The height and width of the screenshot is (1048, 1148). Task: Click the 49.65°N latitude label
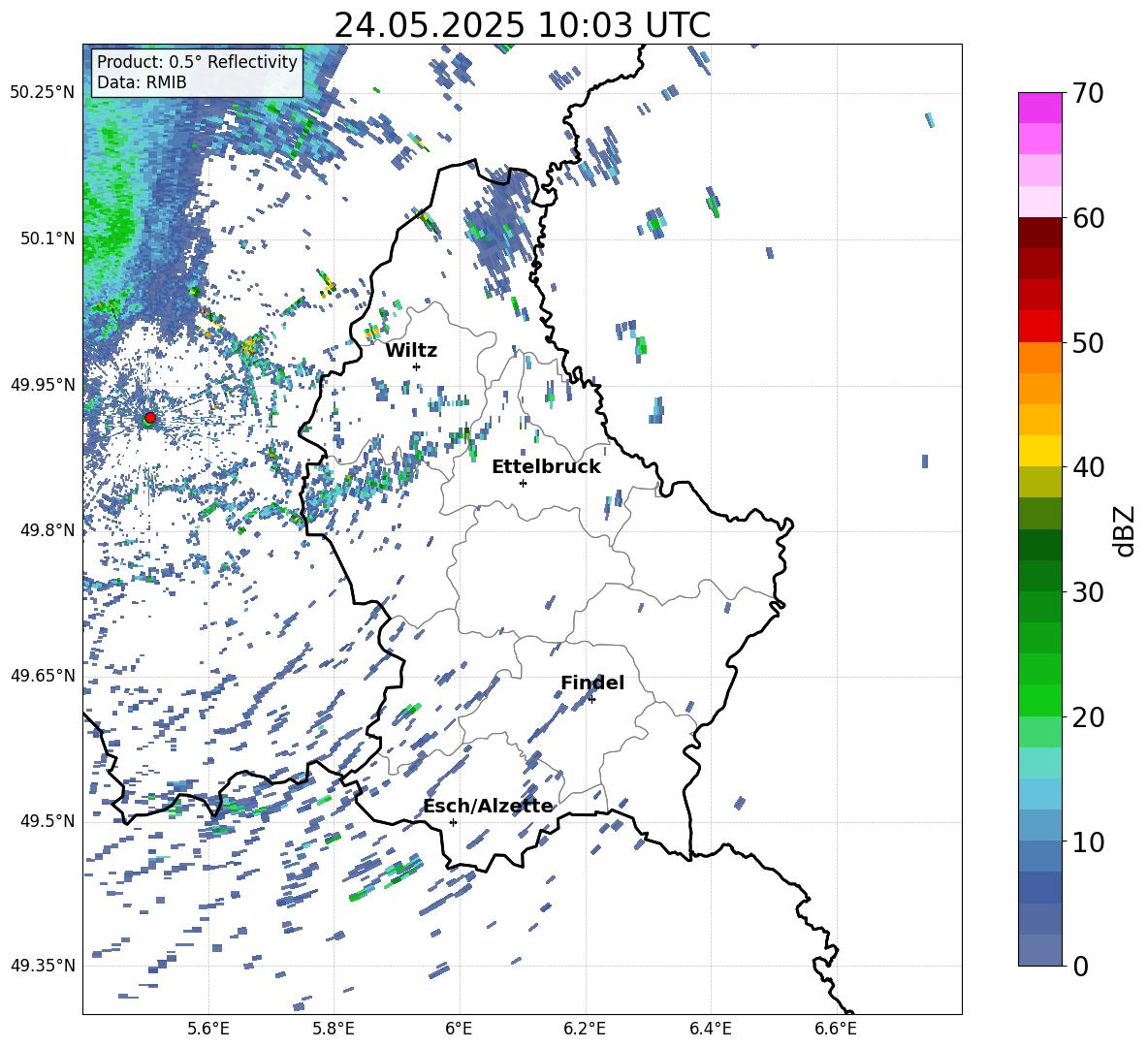tap(43, 676)
